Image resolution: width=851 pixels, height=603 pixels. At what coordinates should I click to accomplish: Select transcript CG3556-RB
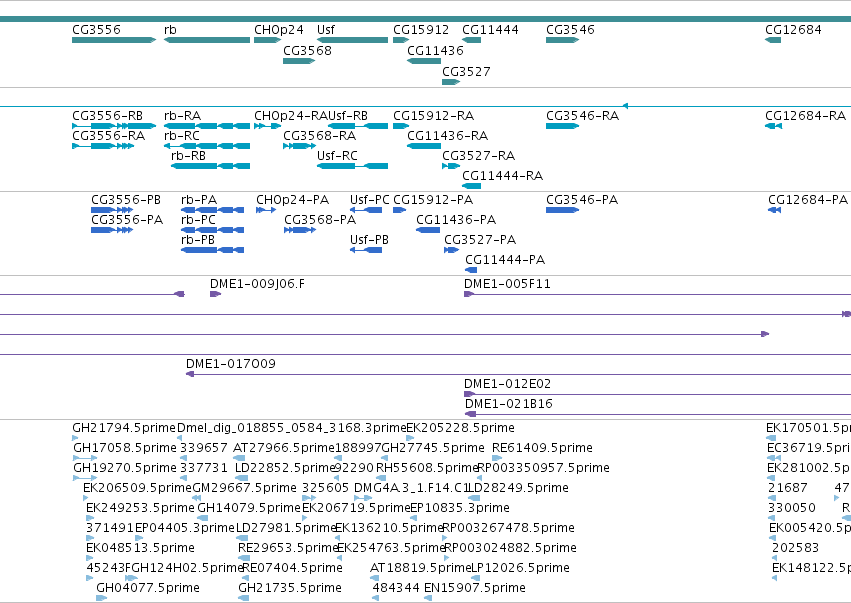pyautogui.click(x=114, y=126)
